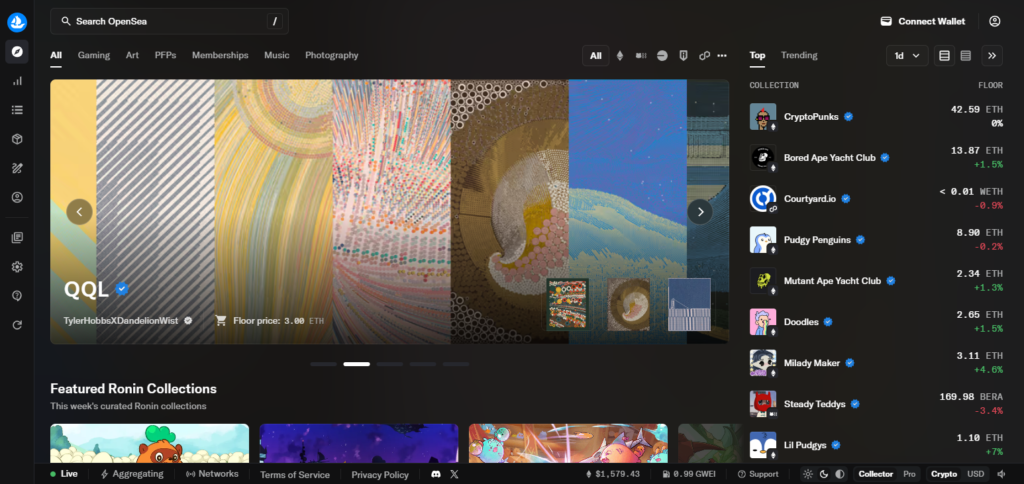The width and height of the screenshot is (1024, 484).
Task: Expand more chains with three dots
Action: [x=722, y=56]
